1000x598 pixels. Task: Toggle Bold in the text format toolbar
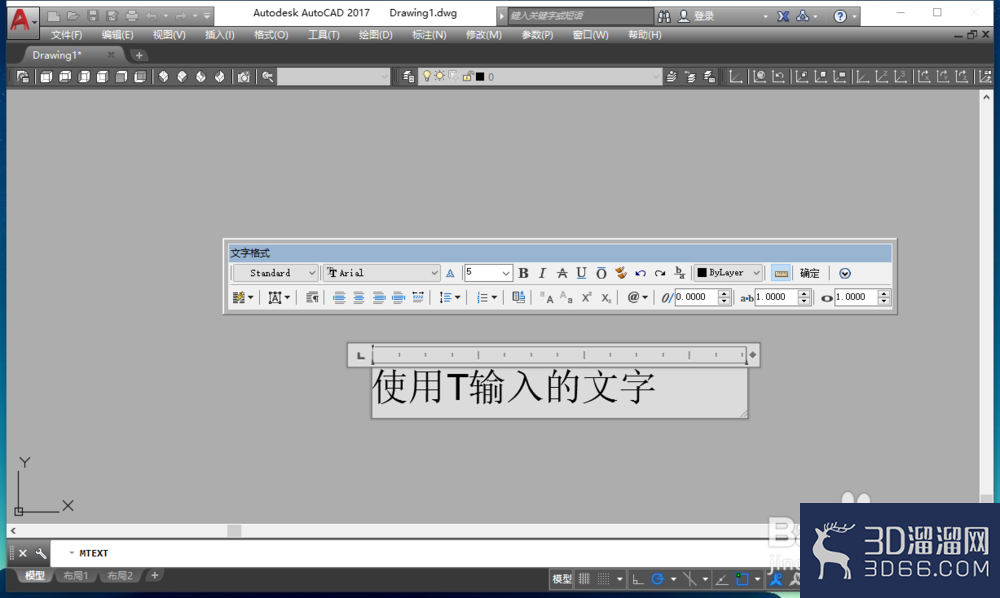click(x=524, y=273)
